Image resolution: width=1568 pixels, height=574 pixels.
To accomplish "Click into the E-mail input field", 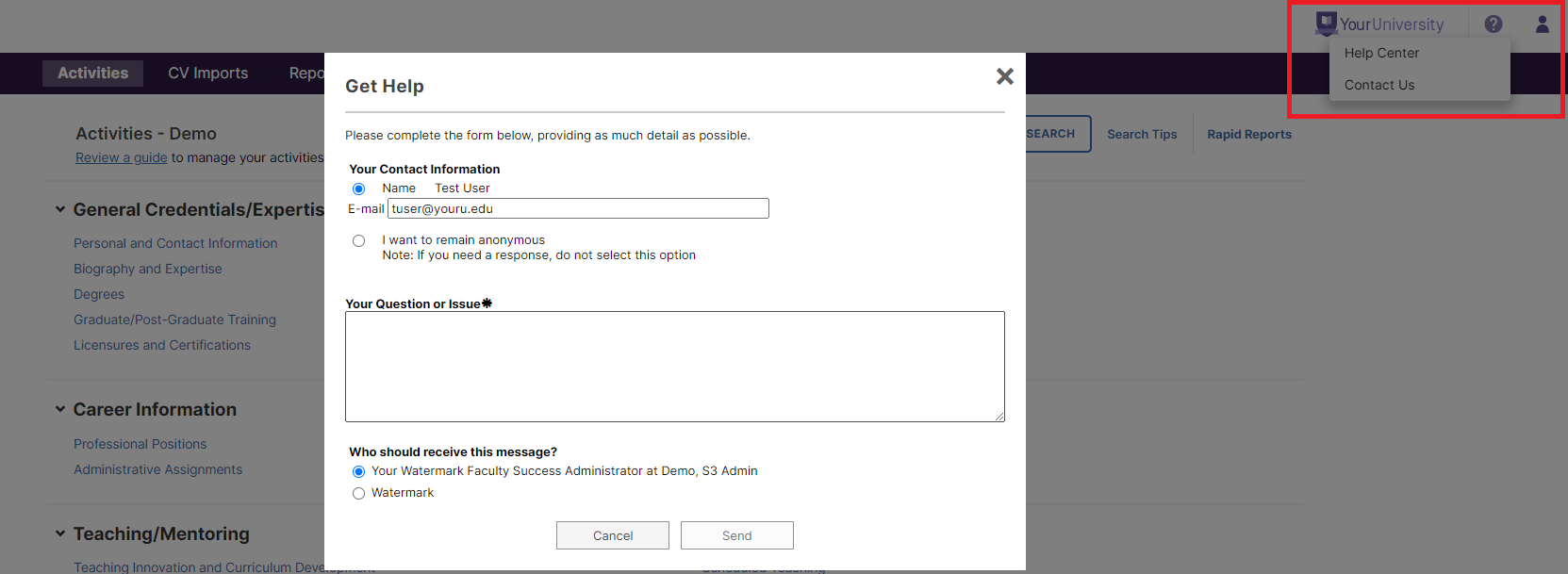I will pos(578,208).
